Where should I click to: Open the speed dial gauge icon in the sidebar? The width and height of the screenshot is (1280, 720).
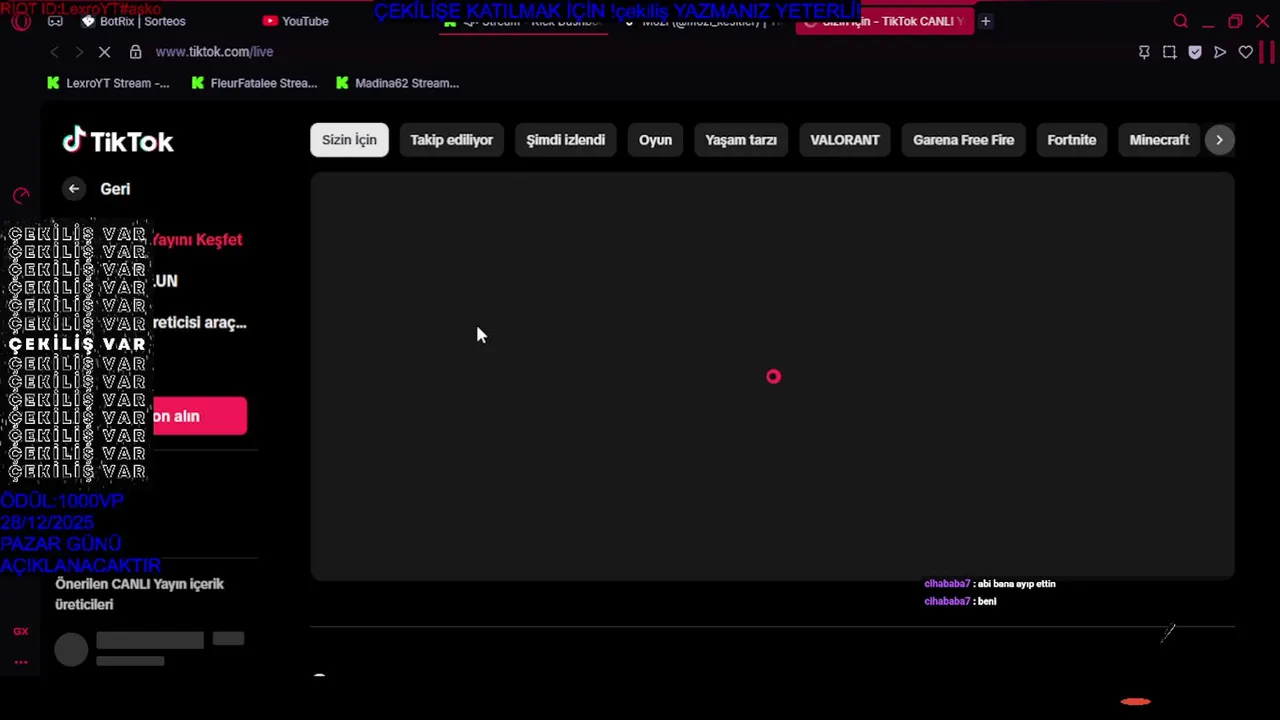coord(21,195)
